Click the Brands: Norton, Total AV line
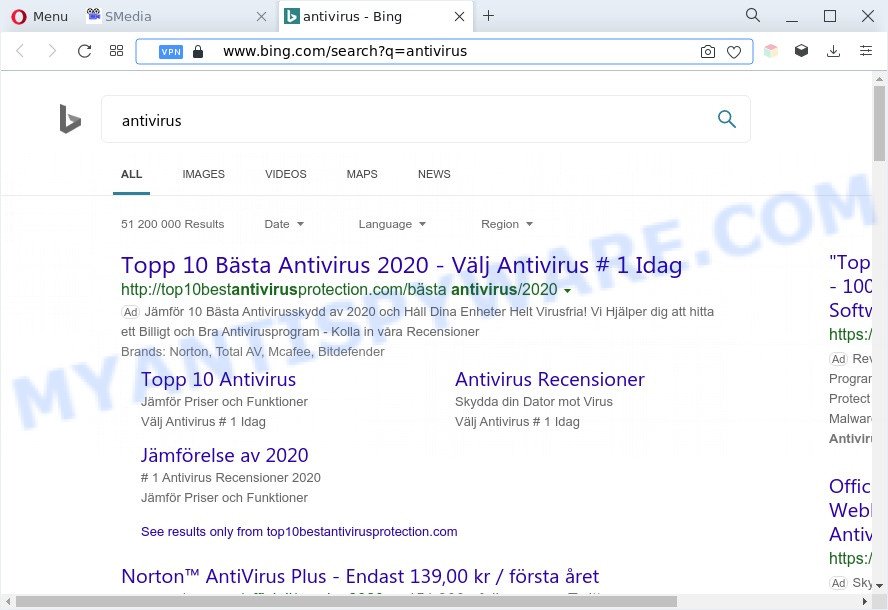The image size is (888, 610). (x=253, y=352)
